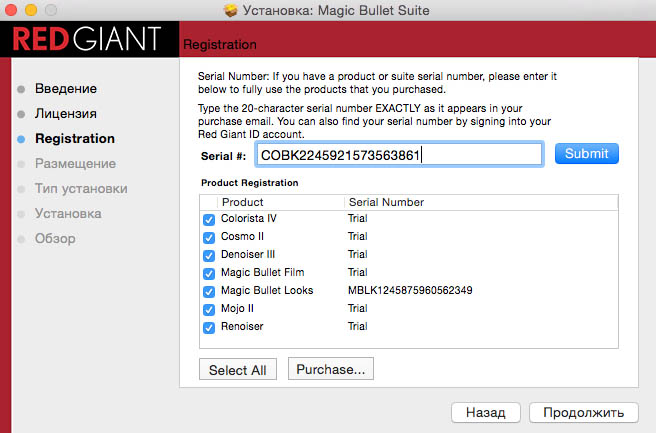The image size is (656, 433).
Task: Click the Registration heading in red banner
Action: coord(220,44)
